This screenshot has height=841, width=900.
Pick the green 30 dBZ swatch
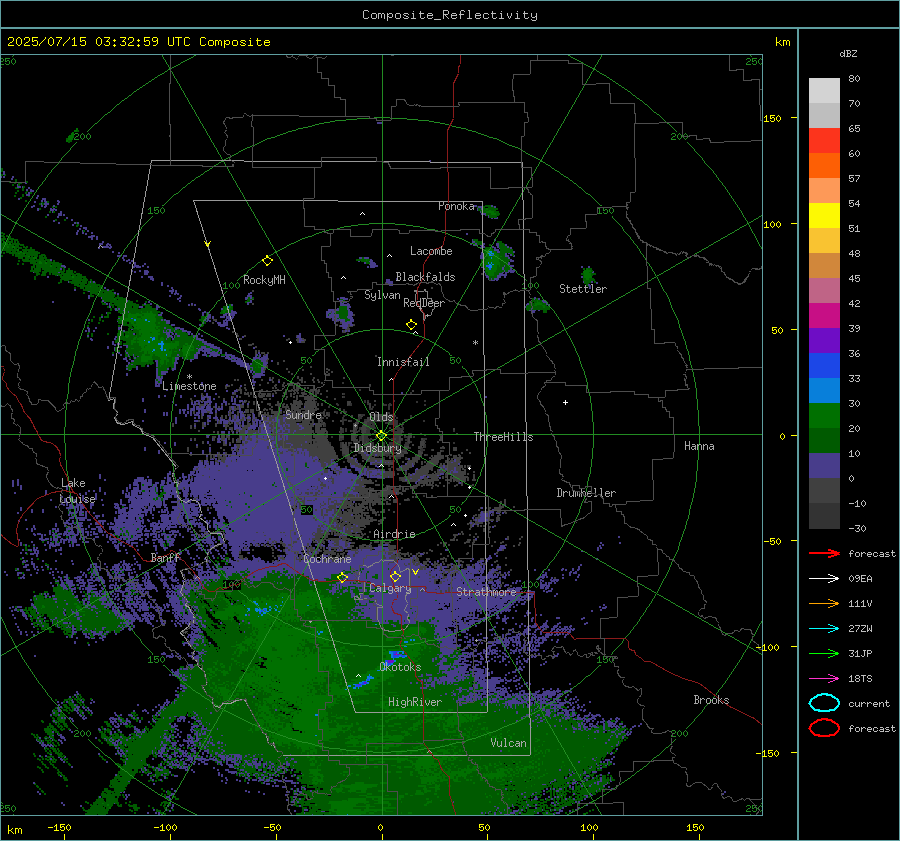point(824,415)
